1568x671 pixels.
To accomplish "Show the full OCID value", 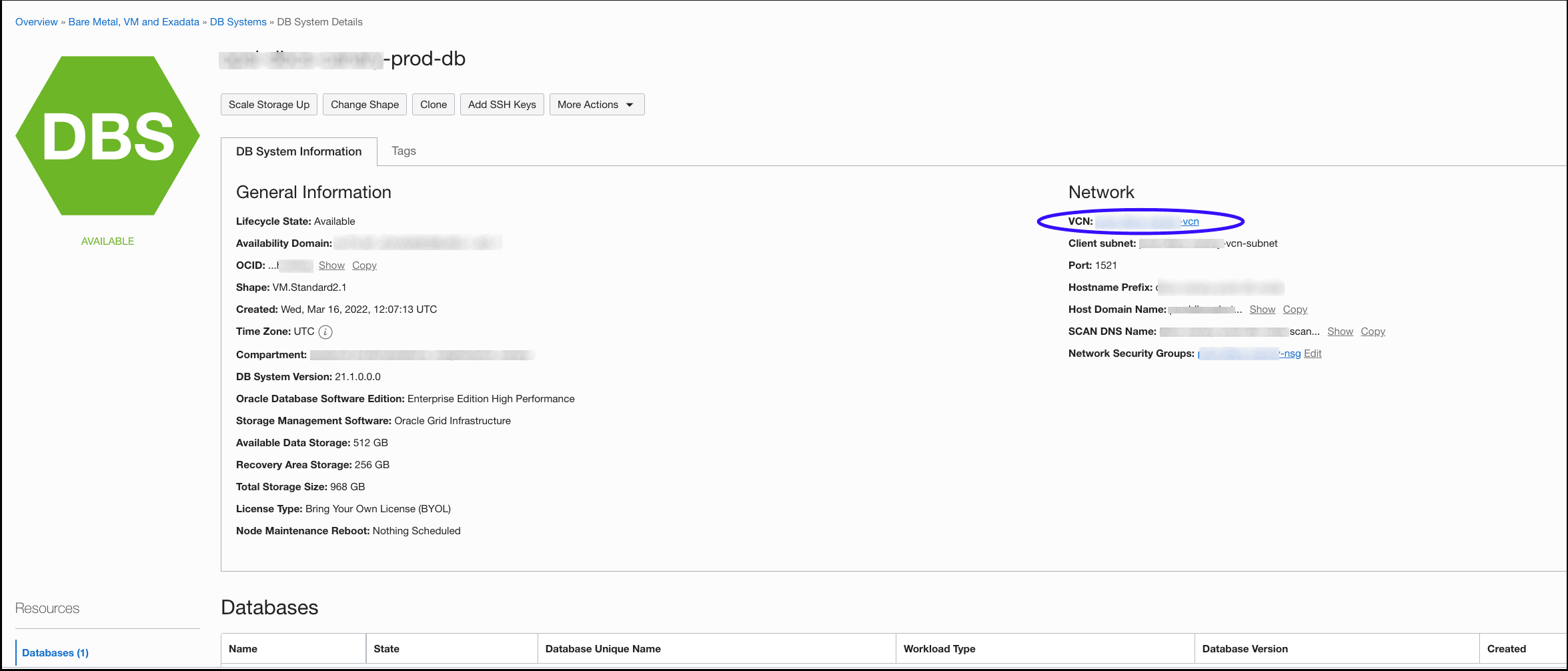I will pos(331,265).
